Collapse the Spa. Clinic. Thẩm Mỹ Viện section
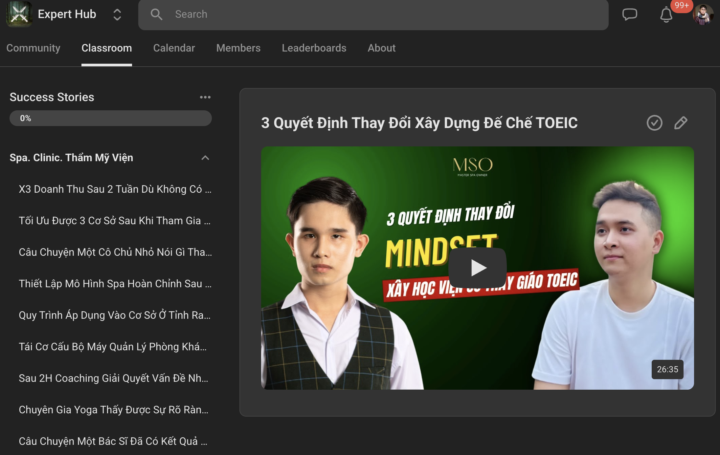720x455 pixels. 205,158
